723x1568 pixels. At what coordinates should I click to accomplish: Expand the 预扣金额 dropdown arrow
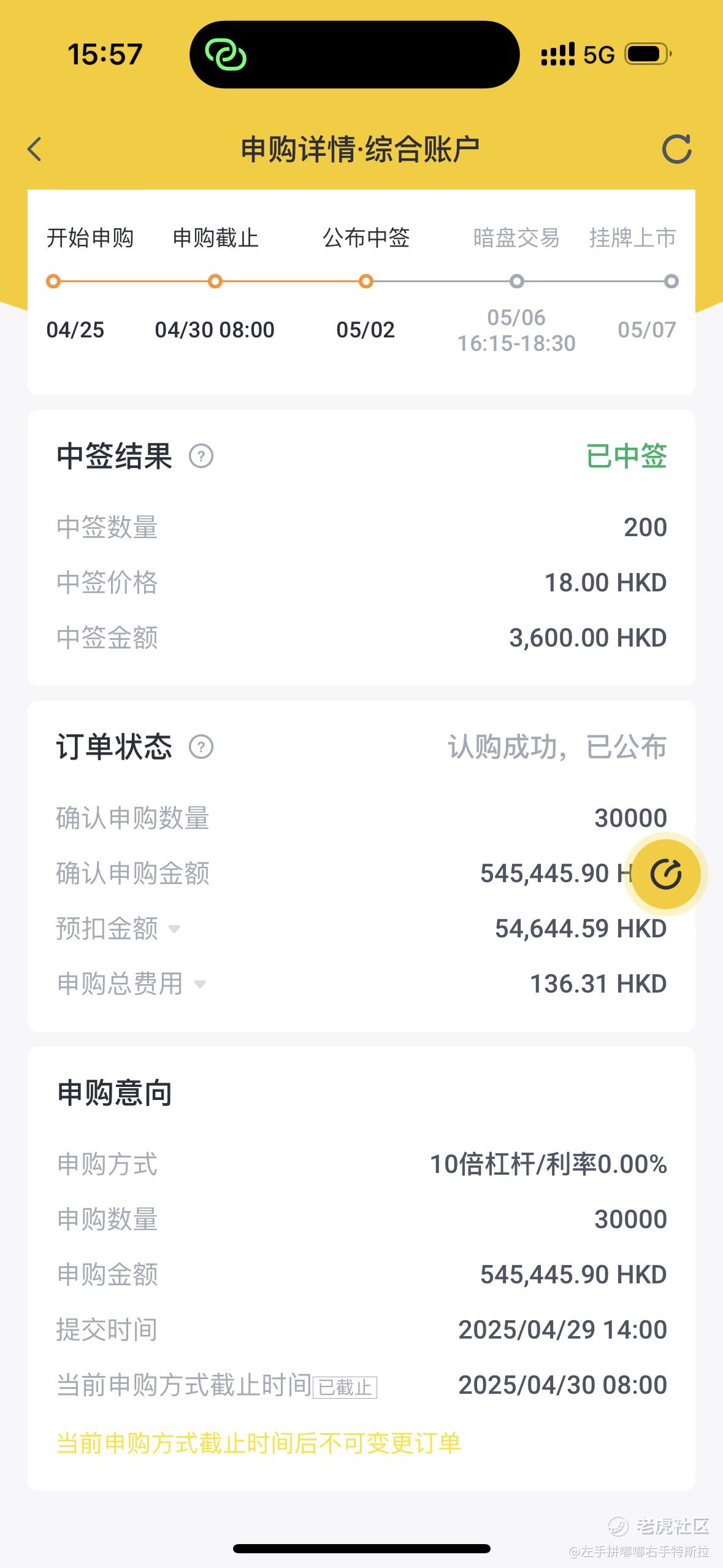(x=174, y=929)
